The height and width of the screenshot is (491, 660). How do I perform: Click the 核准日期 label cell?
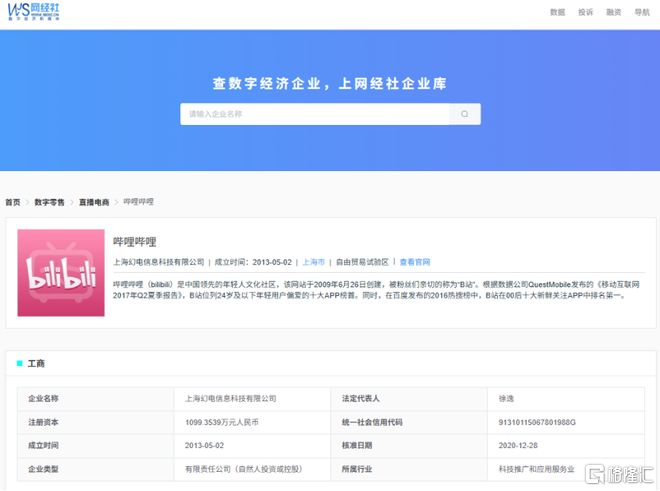pos(409,446)
